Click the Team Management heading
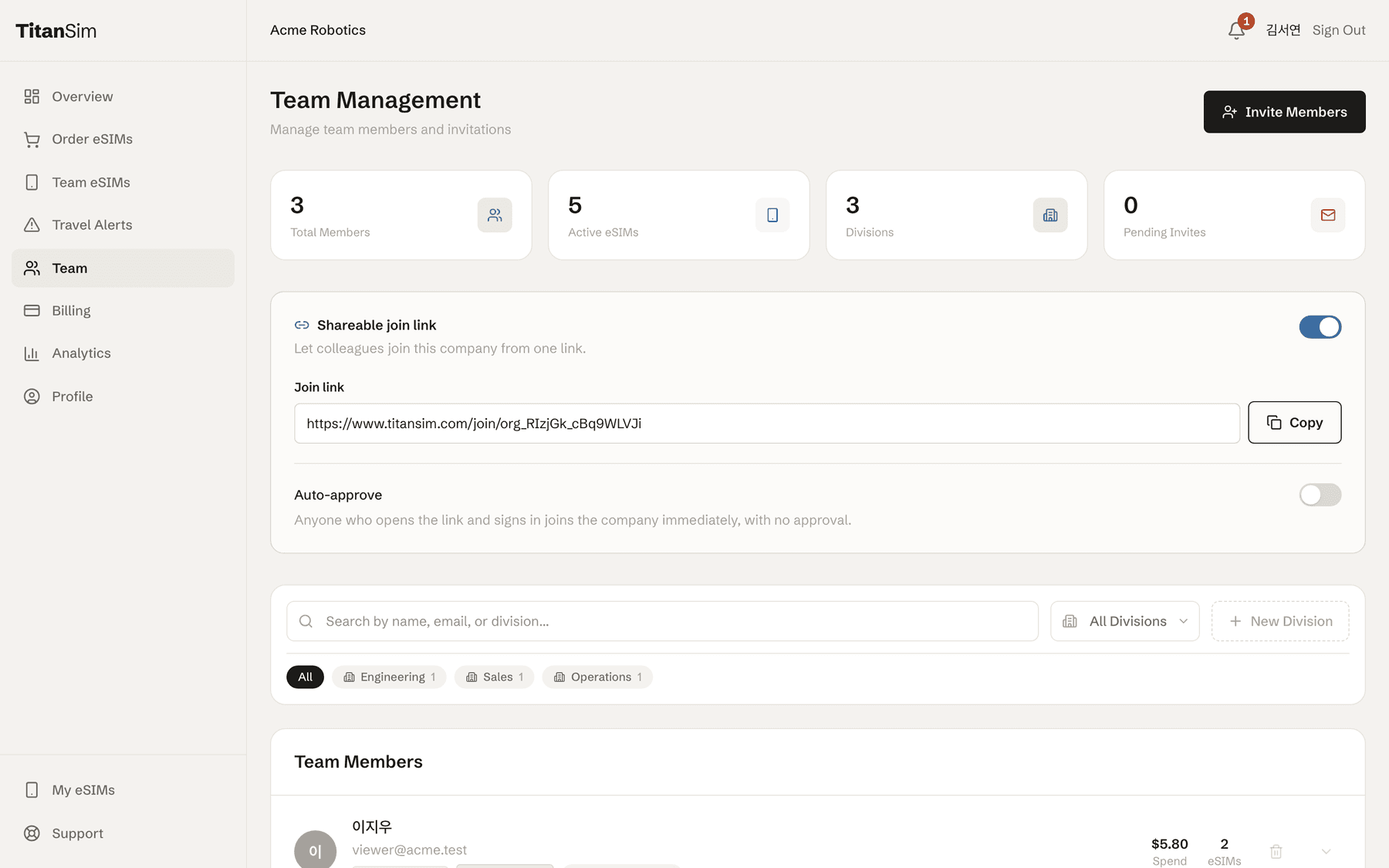The width and height of the screenshot is (1389, 868). tap(375, 100)
